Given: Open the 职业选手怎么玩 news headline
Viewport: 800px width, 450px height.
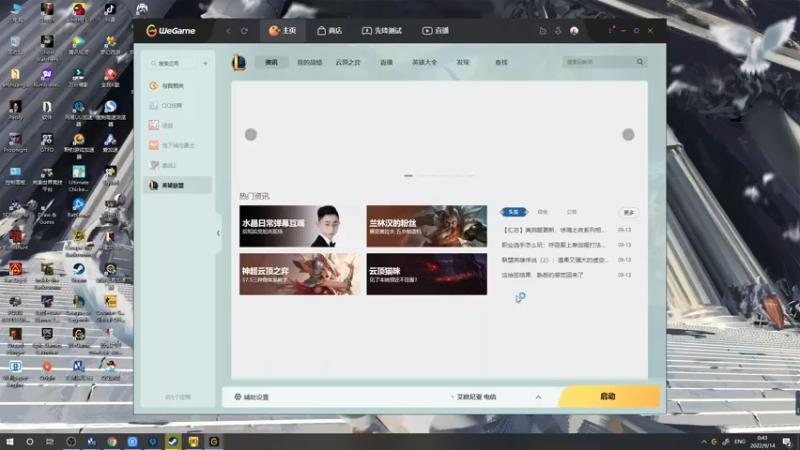Looking at the screenshot, I should (x=554, y=245).
